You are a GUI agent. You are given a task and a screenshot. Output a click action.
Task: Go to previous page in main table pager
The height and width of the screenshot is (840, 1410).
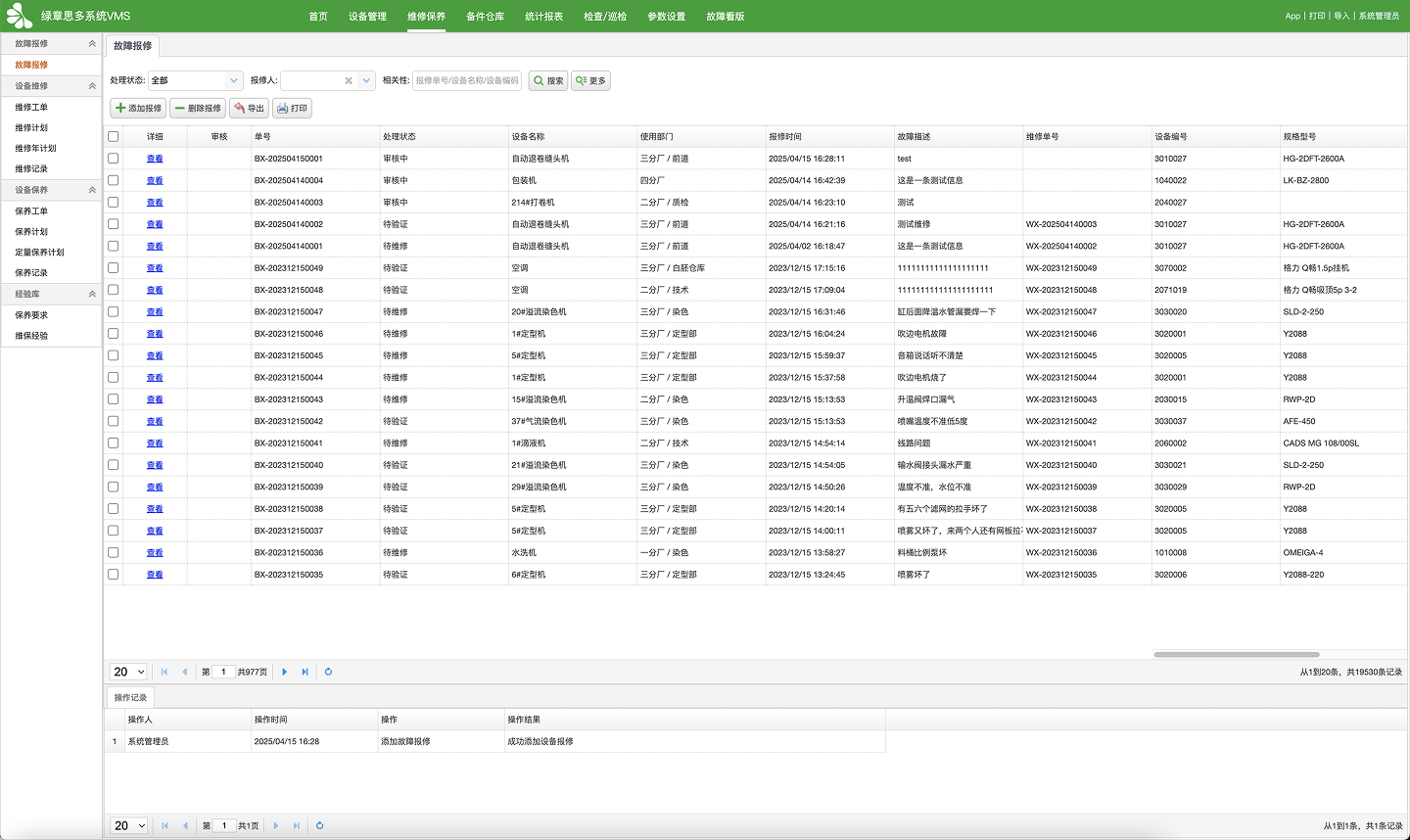tap(184, 672)
